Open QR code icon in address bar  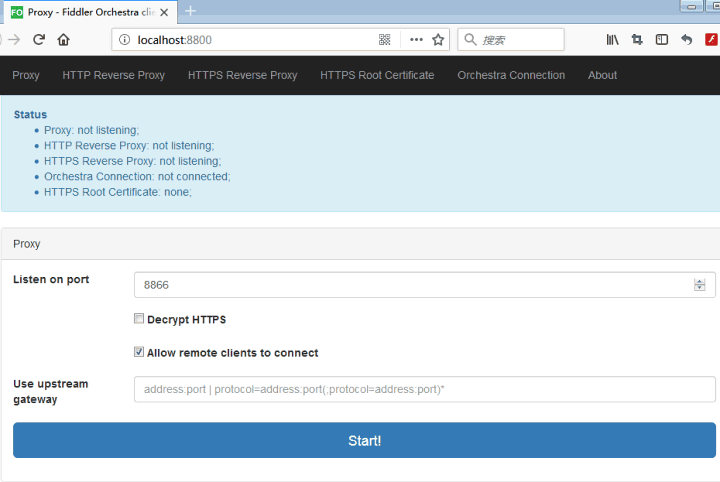coord(385,39)
